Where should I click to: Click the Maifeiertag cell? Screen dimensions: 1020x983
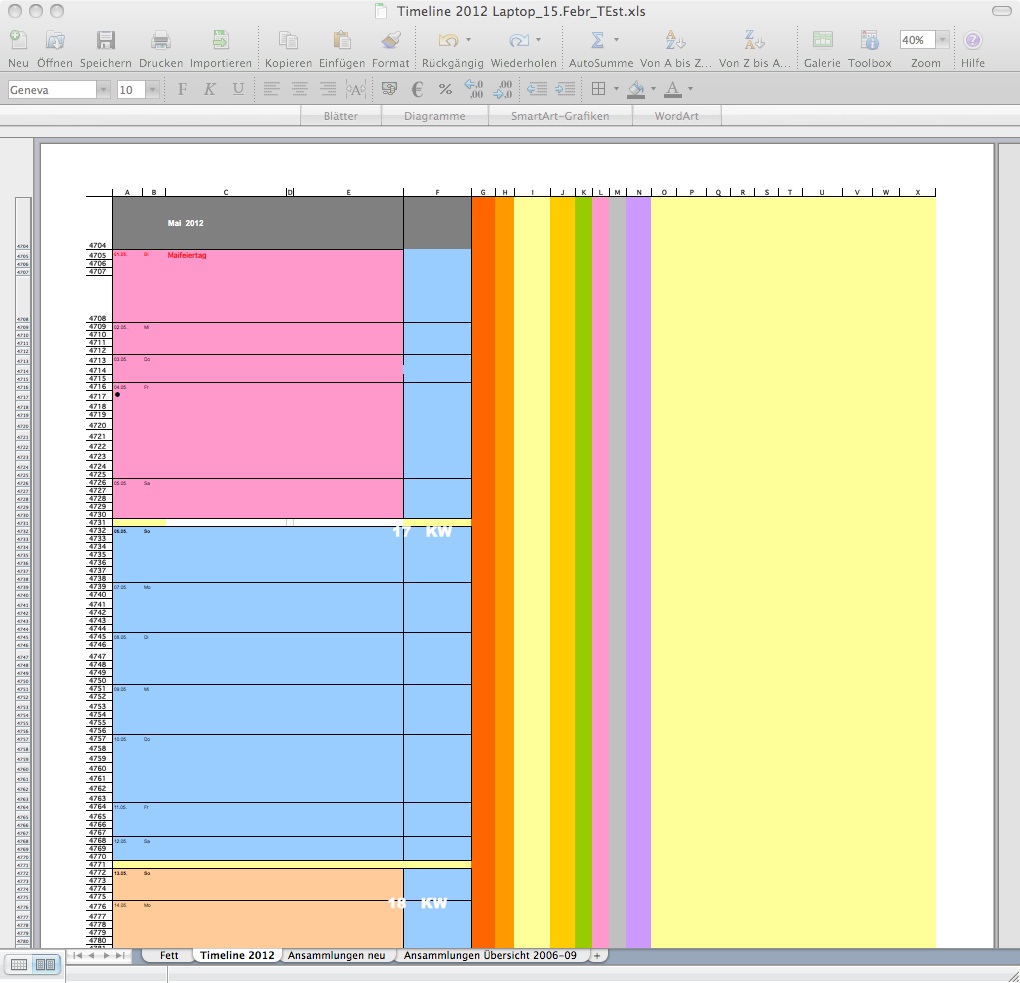coord(187,255)
